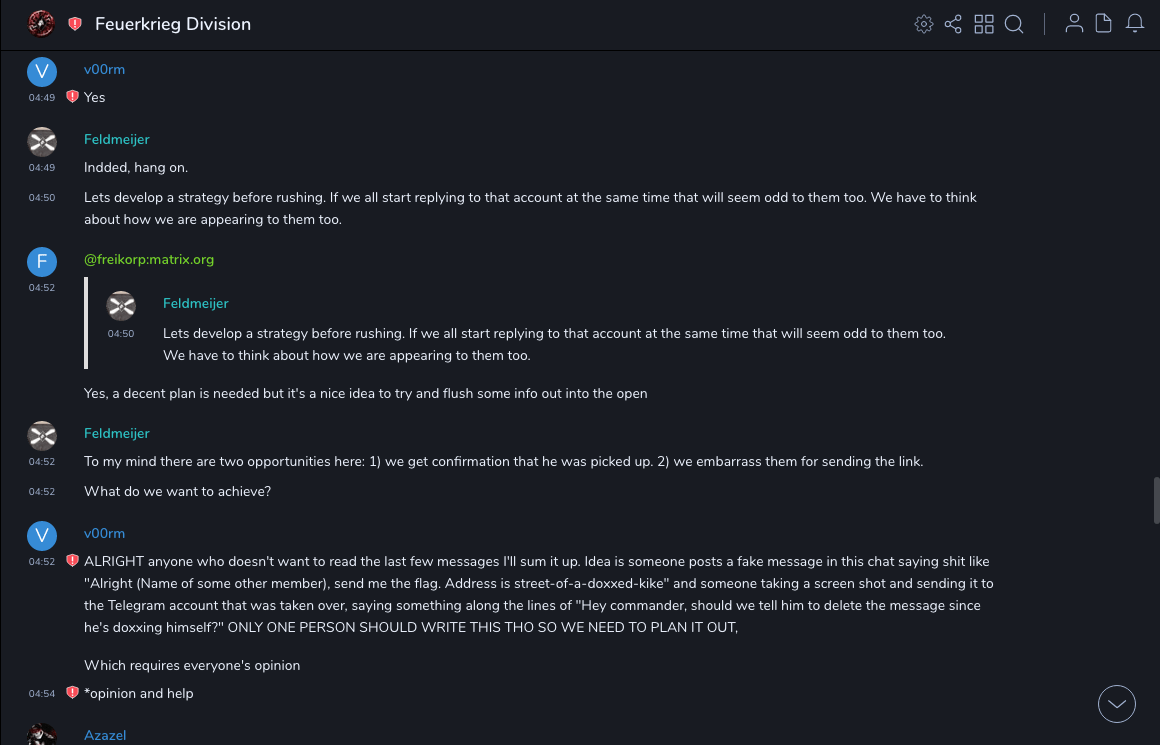
Task: Open v00rm's blue V avatar at top
Action: tap(41, 71)
